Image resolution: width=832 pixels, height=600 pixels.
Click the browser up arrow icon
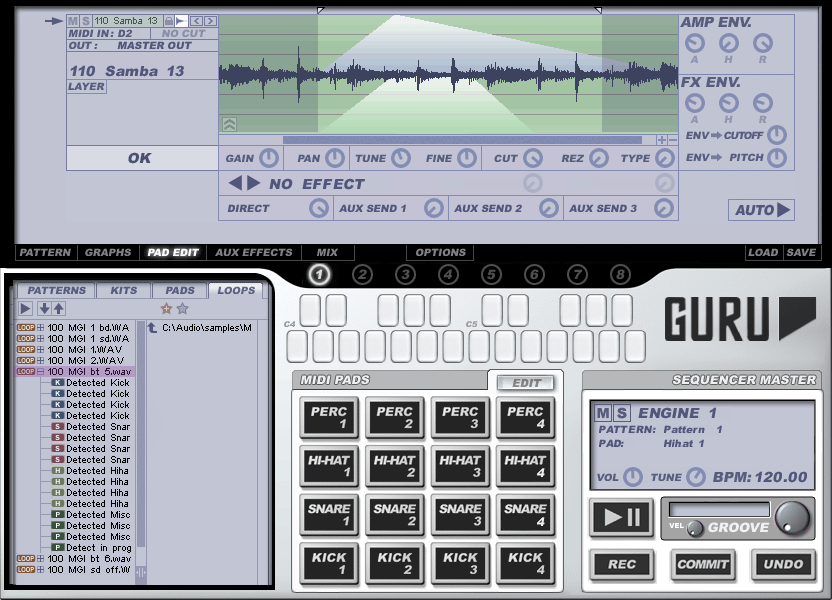(x=58, y=308)
